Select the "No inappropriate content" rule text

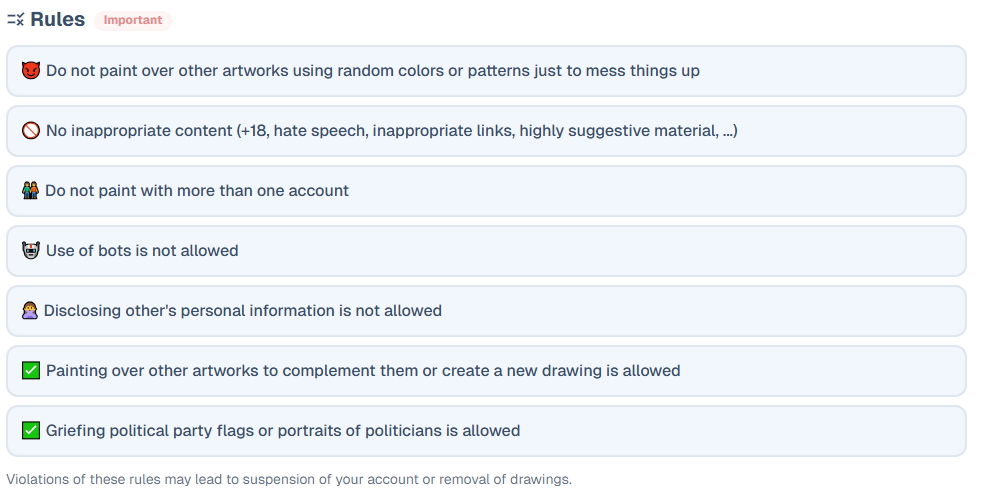coord(391,131)
